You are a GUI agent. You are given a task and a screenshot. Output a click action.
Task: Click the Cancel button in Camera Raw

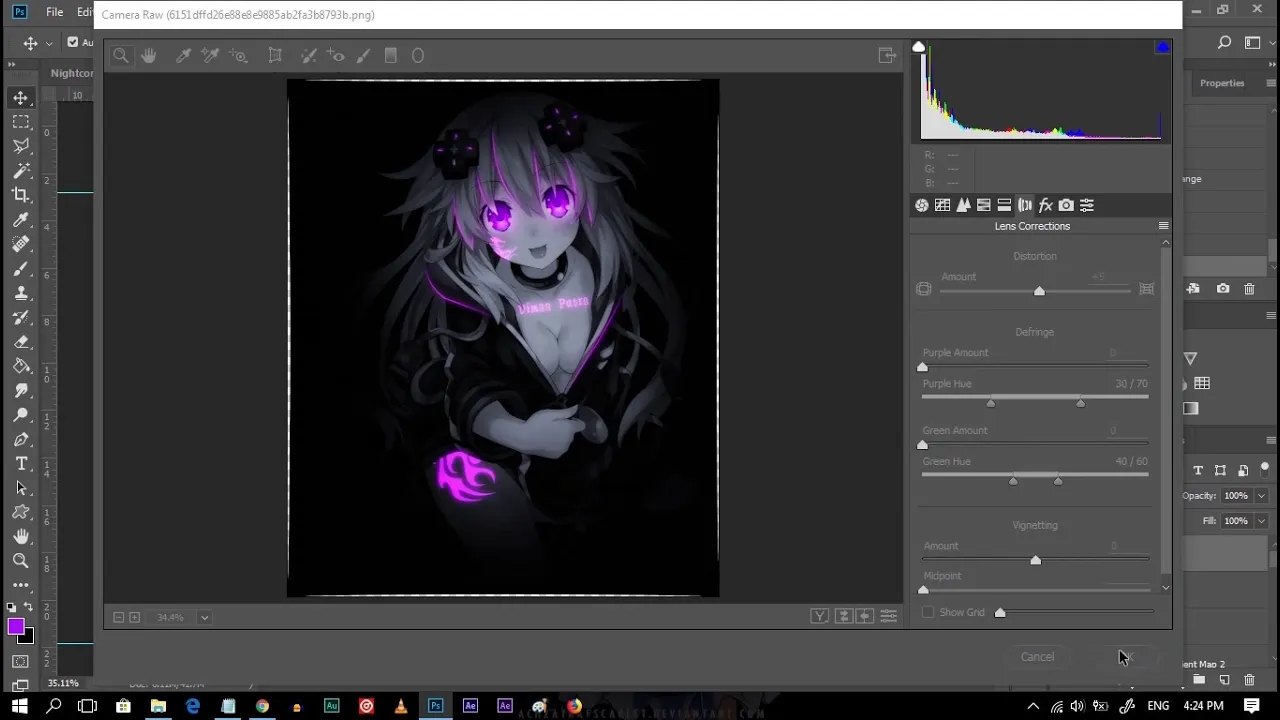tap(1037, 657)
